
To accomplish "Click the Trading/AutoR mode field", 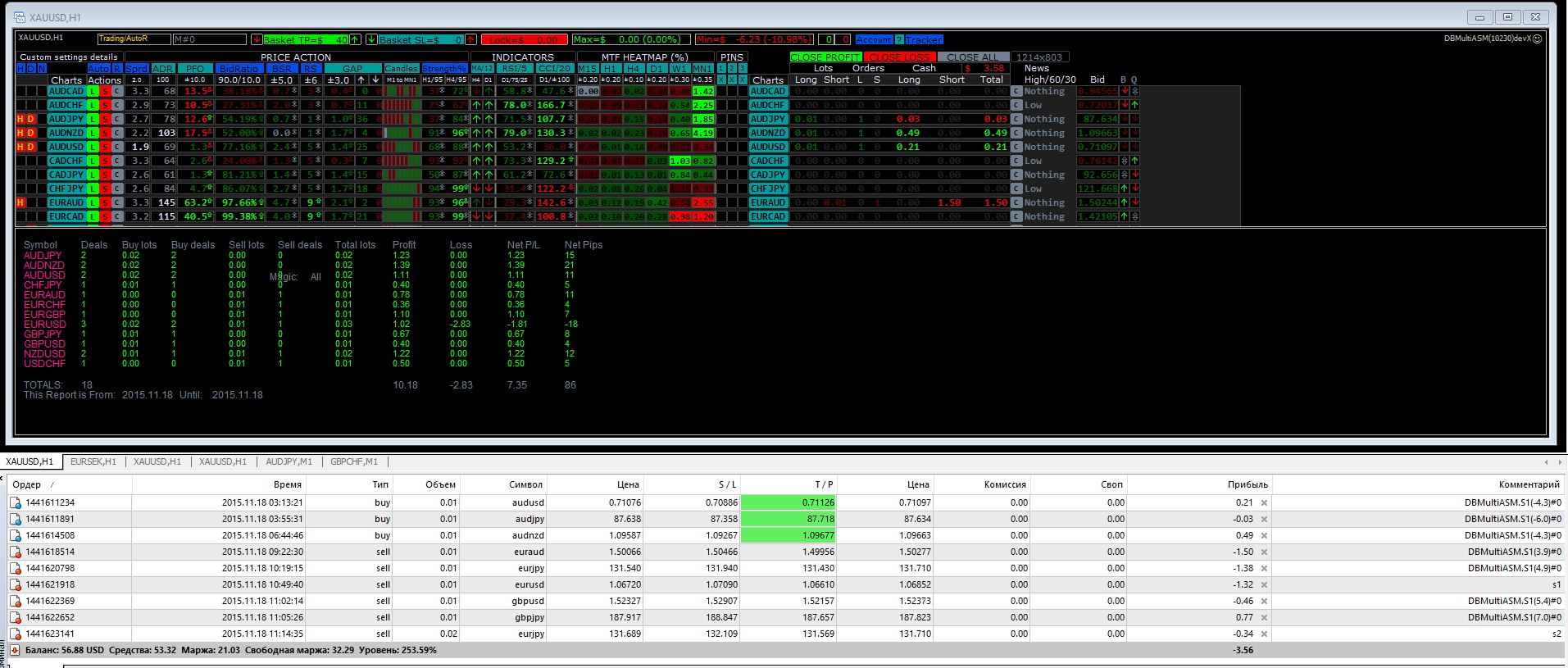I will click(133, 39).
